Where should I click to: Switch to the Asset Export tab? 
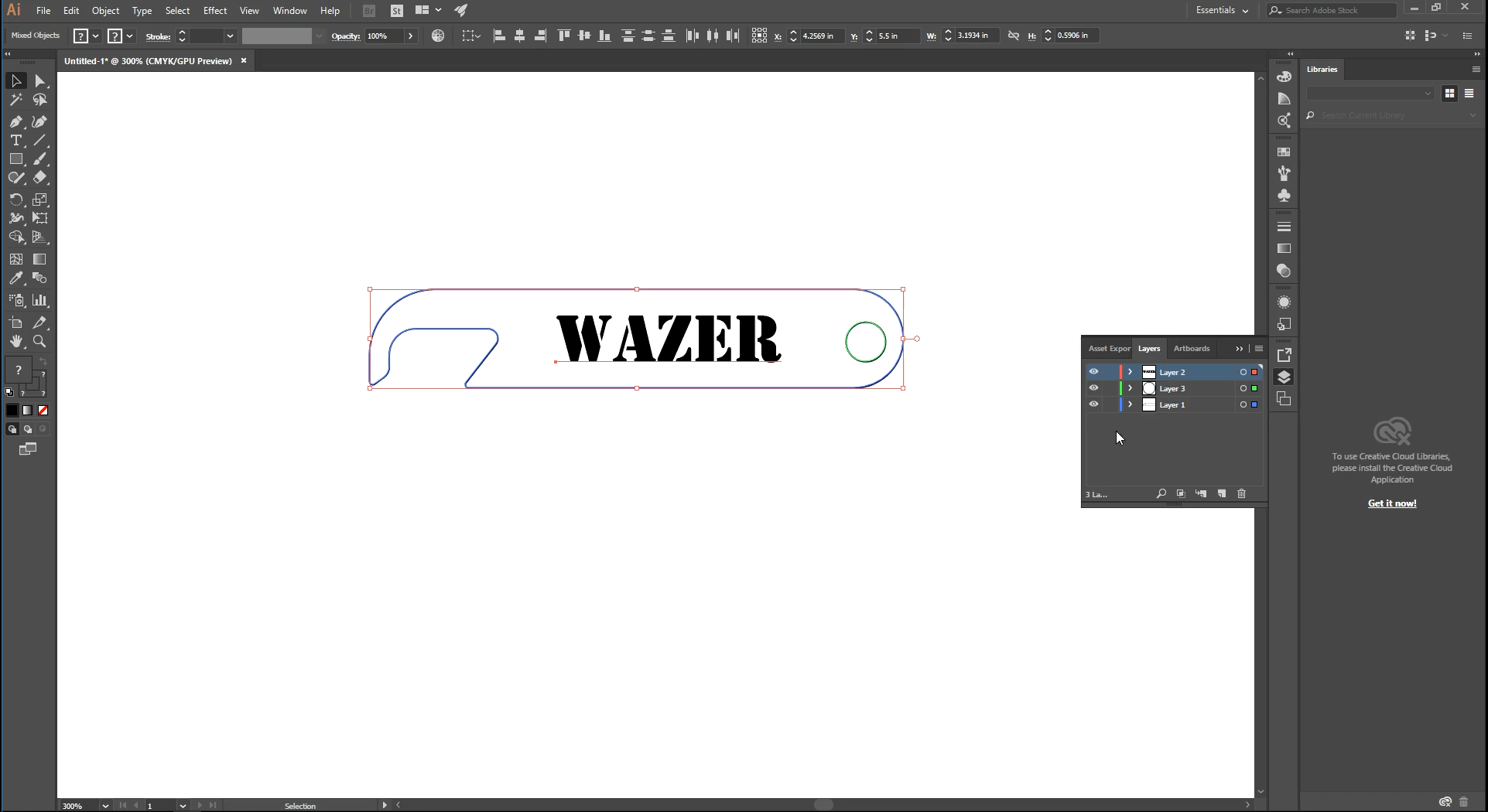(1110, 349)
